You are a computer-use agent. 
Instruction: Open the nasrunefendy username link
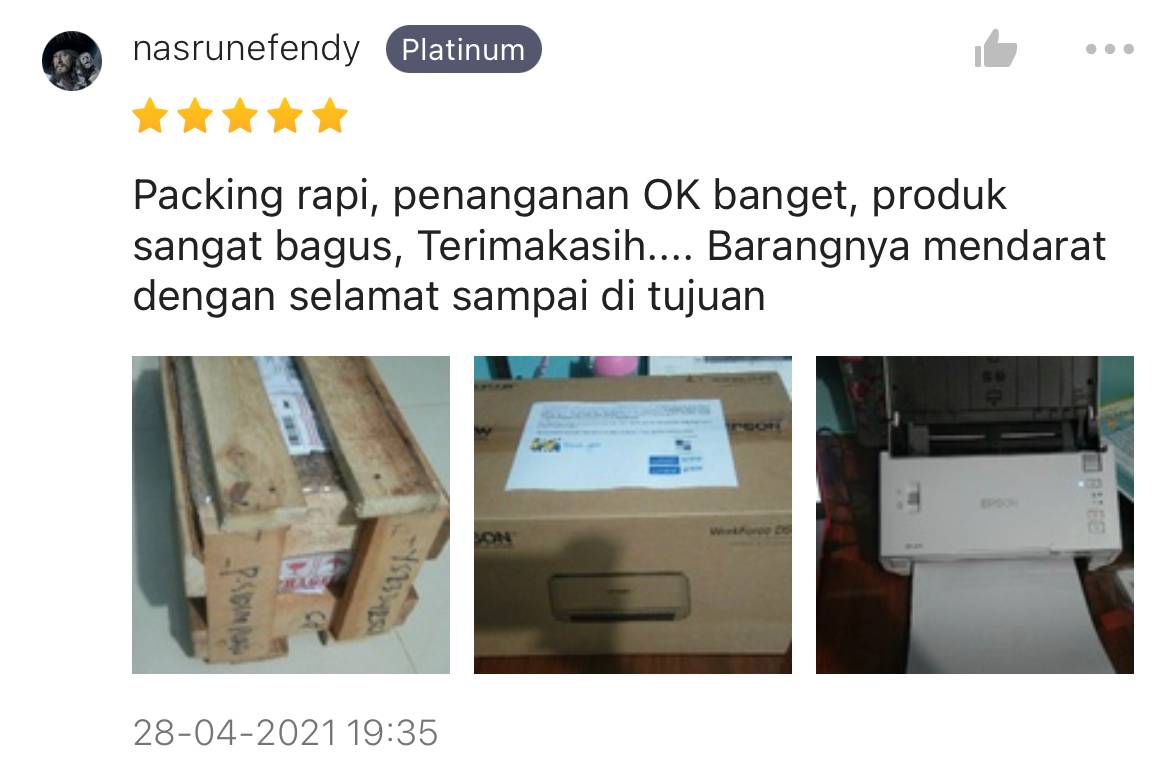246,48
